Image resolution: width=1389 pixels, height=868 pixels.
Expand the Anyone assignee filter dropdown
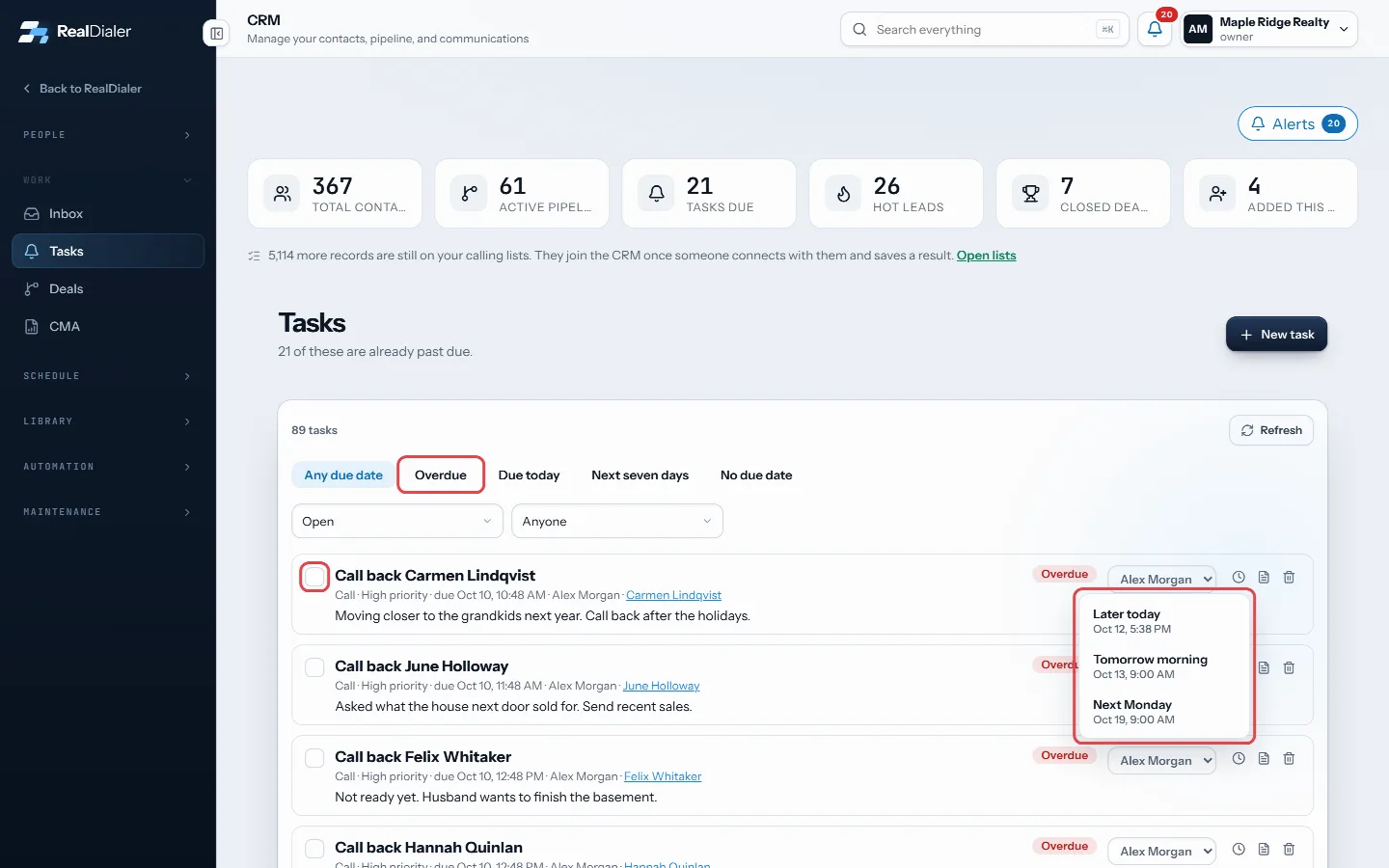(x=617, y=521)
